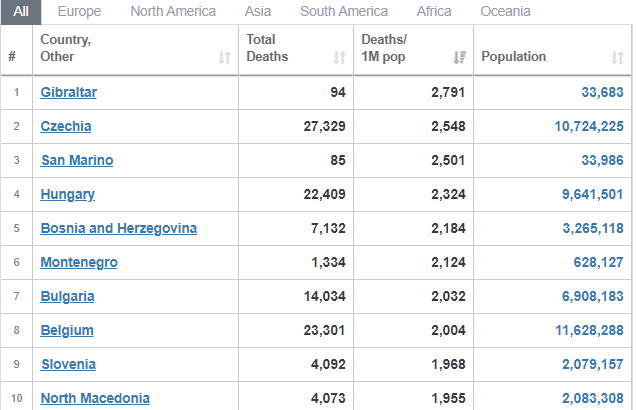
Task: Click Czechia population 10,724,225
Action: point(589,127)
